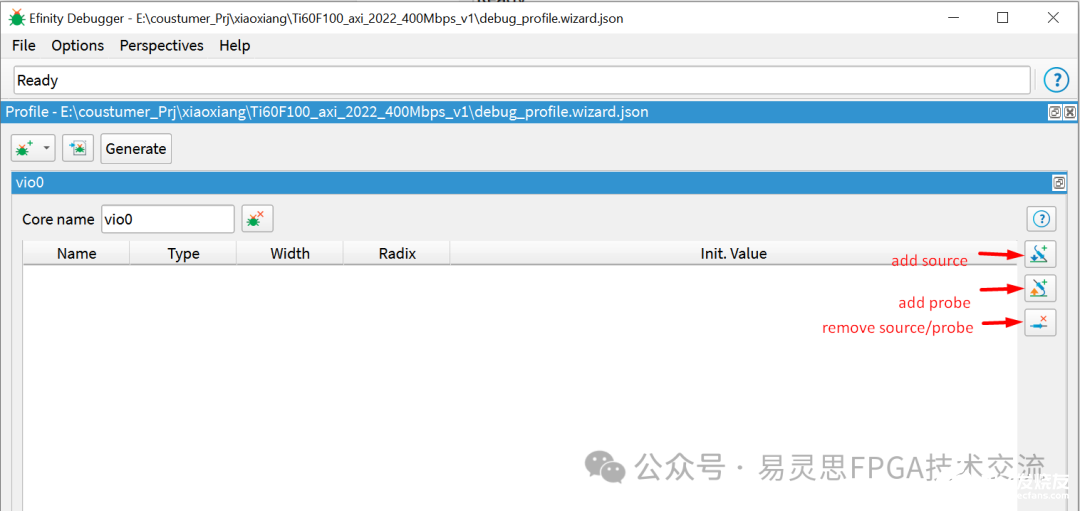Click the Radix column header

point(397,253)
